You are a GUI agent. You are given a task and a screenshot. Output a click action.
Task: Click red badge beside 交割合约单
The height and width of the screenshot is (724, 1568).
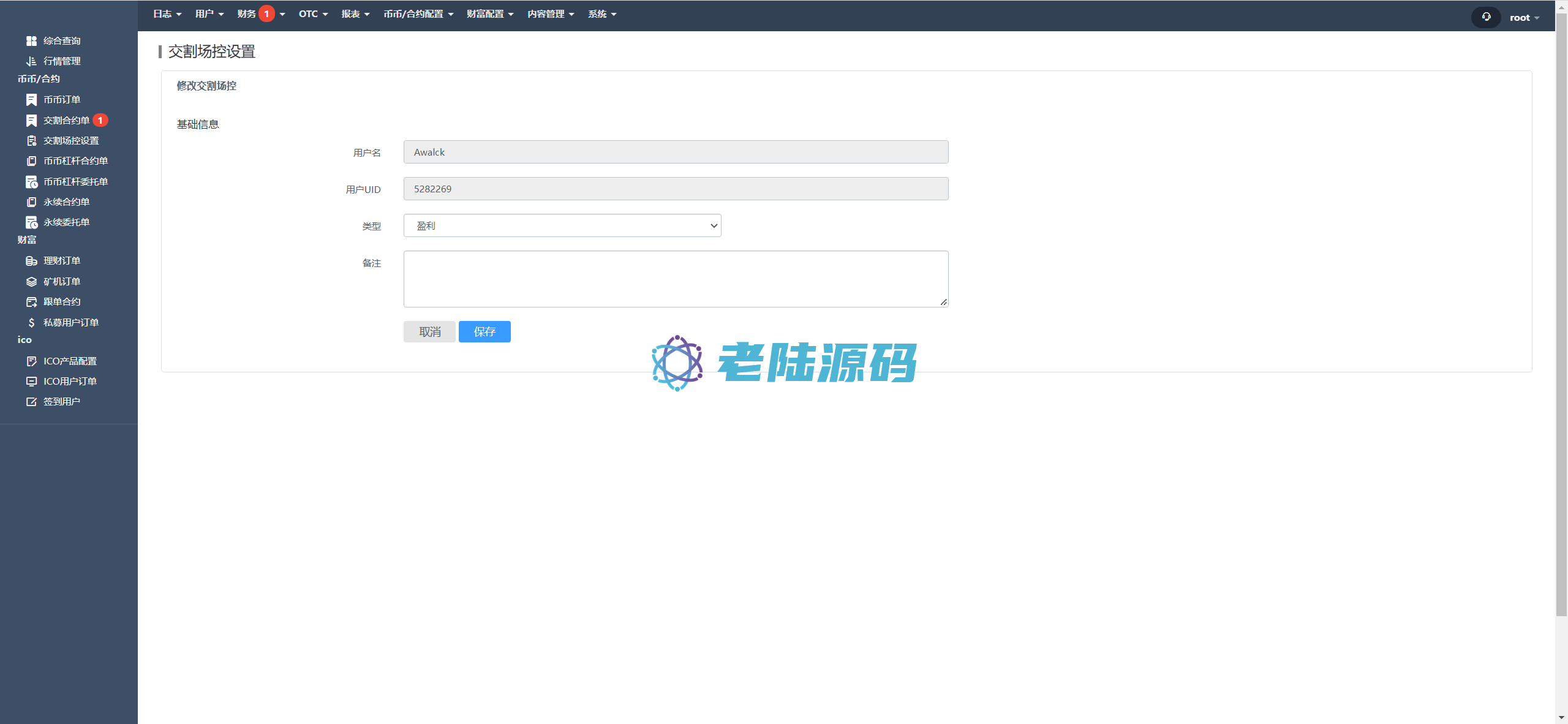(x=100, y=121)
